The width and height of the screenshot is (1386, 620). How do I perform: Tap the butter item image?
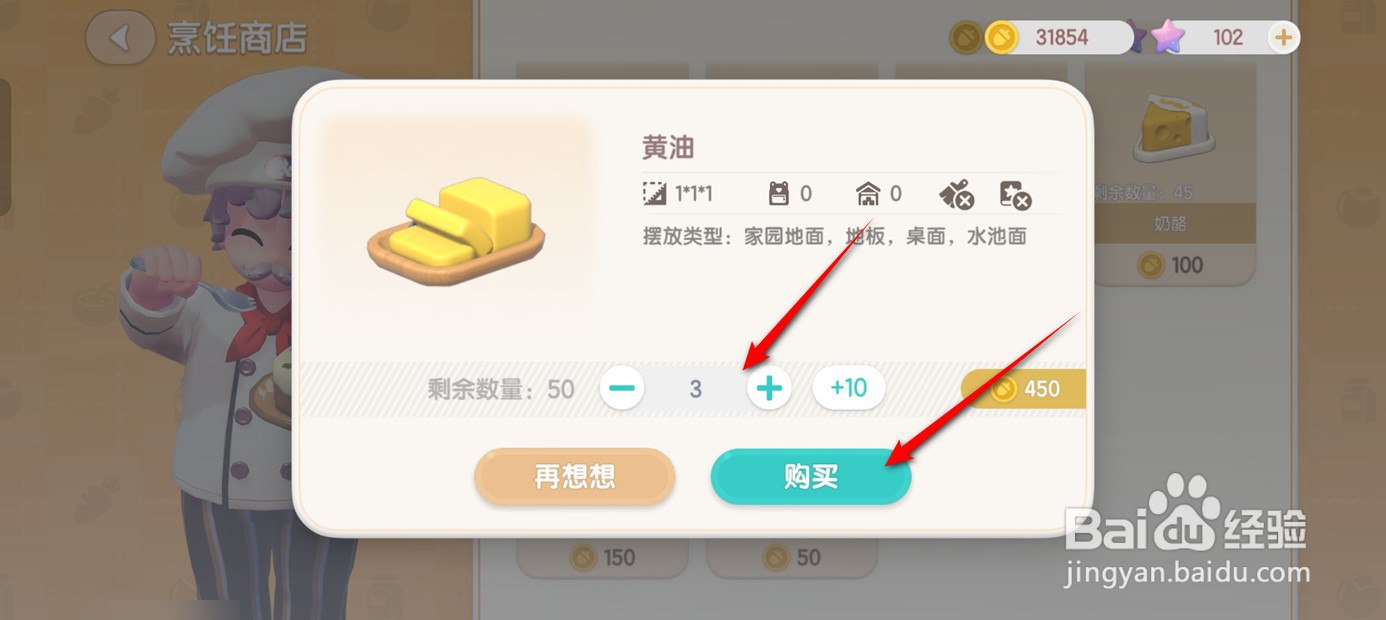[456, 229]
